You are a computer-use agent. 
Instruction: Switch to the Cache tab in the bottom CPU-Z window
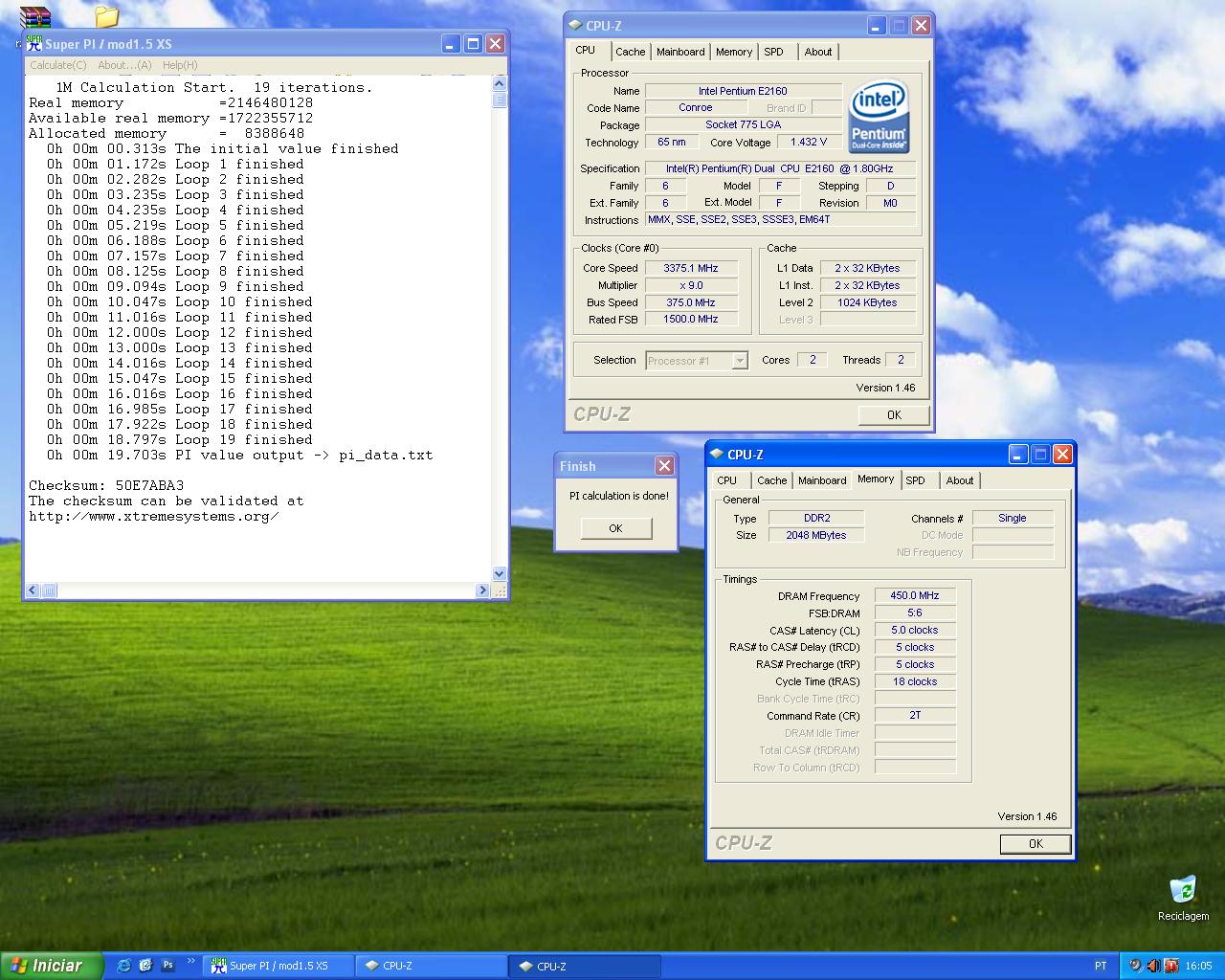point(771,480)
